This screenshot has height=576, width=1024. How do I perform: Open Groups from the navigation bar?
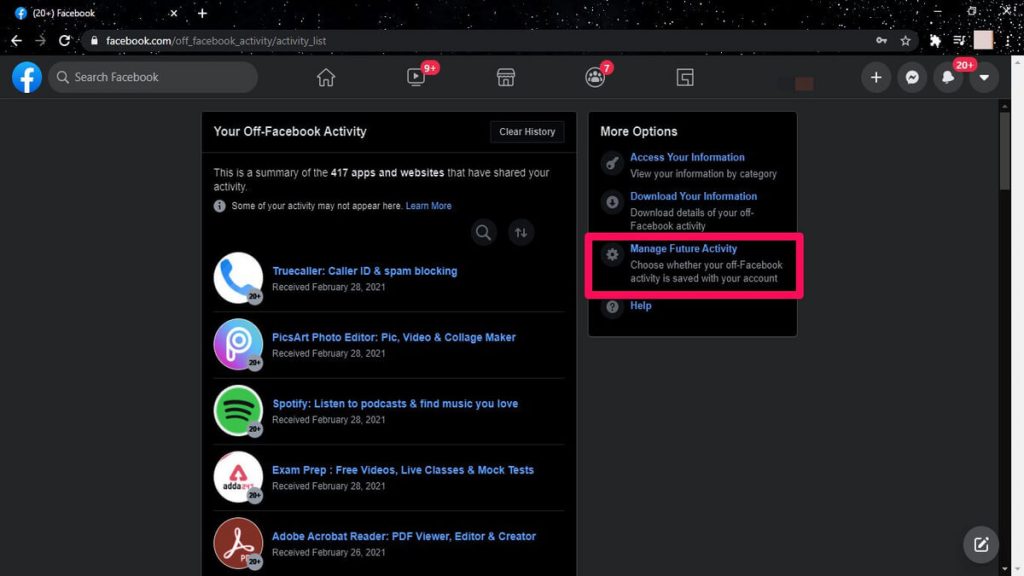(x=595, y=77)
